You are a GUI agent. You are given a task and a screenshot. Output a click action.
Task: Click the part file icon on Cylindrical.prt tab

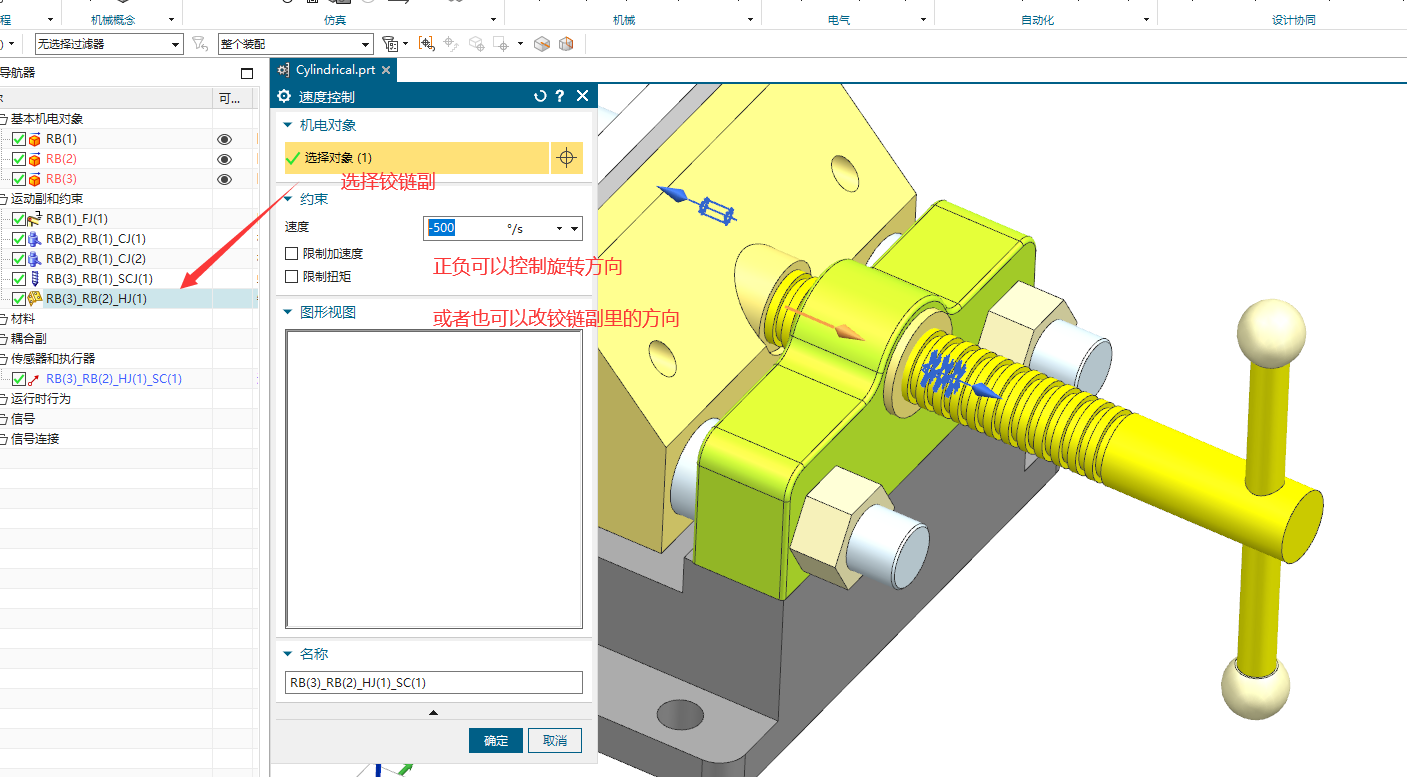284,70
